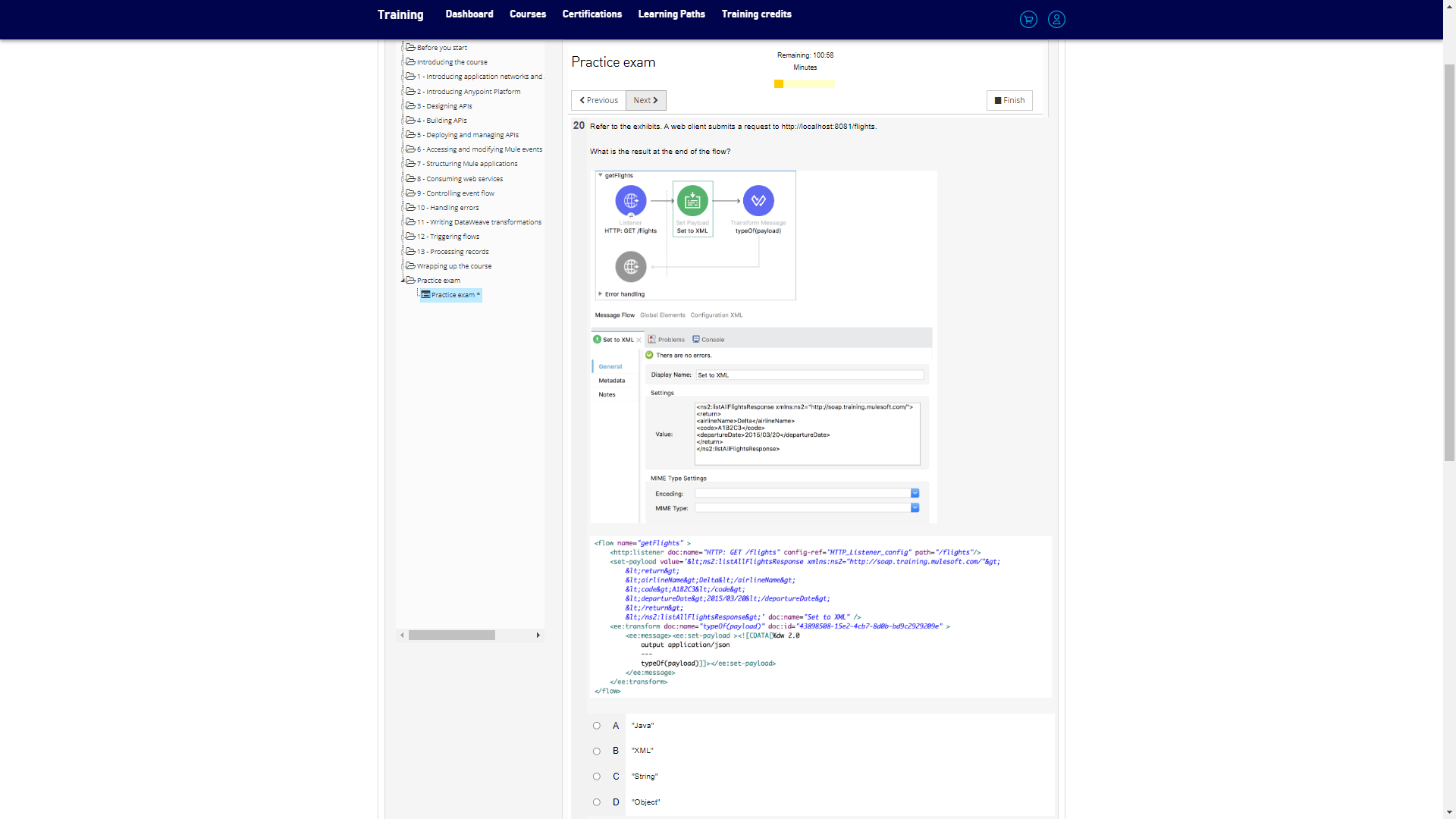Open the Encoding dropdown
This screenshot has width=1456, height=819.
[x=915, y=494]
